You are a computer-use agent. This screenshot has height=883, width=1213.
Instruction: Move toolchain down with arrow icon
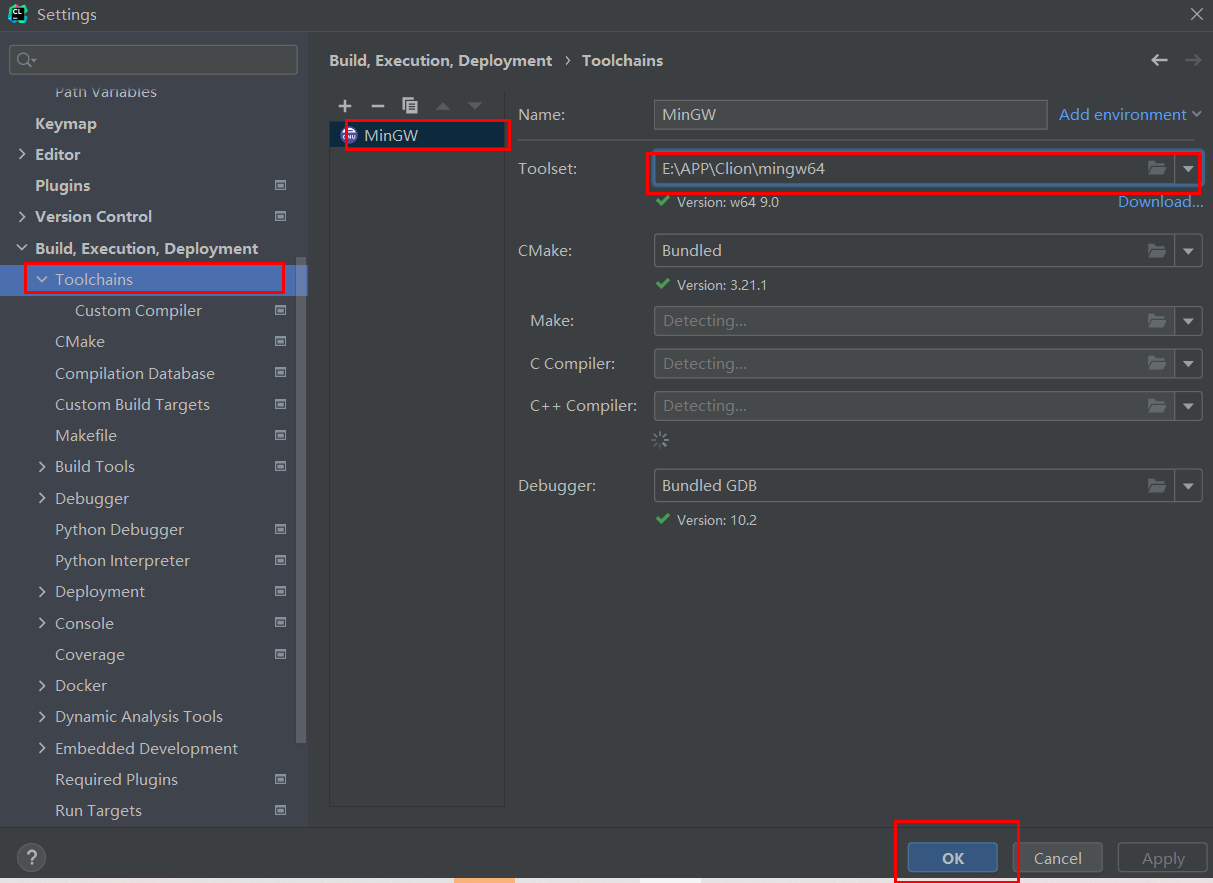[474, 106]
